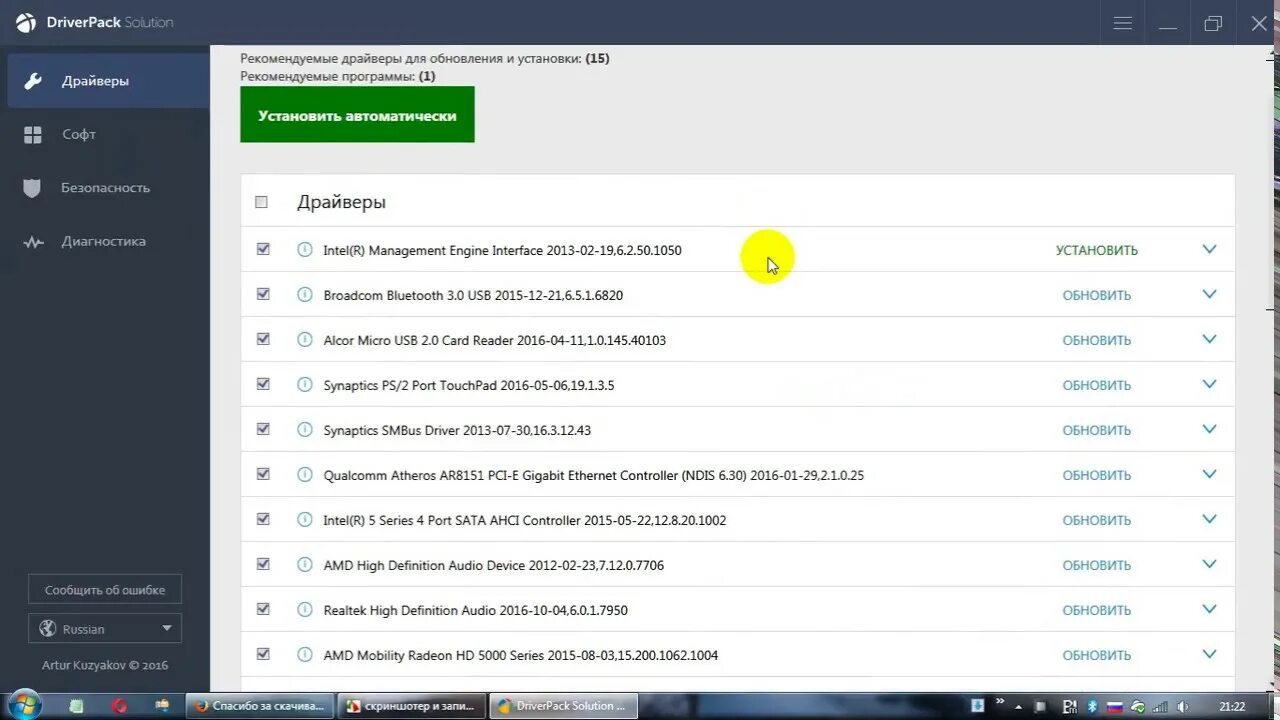Show info icon for Synaptics PS/2 TouchPad
This screenshot has height=720, width=1280.
[x=305, y=385]
